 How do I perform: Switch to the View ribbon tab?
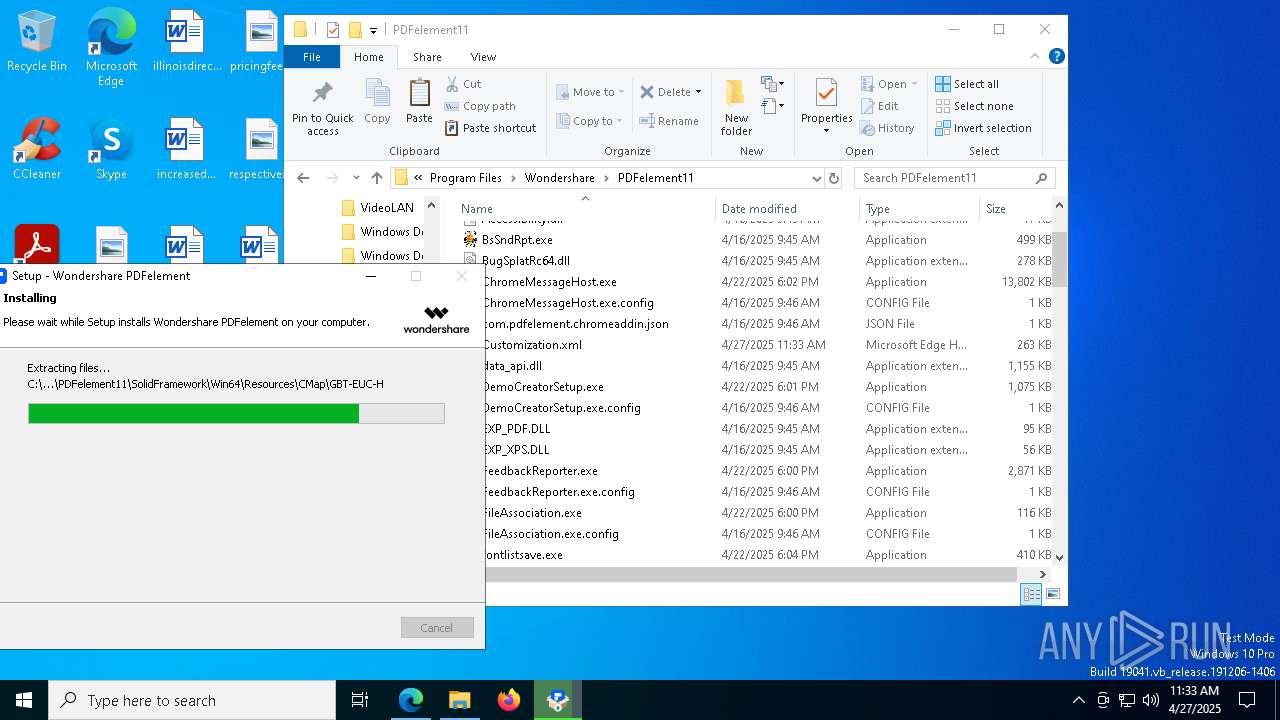(483, 57)
